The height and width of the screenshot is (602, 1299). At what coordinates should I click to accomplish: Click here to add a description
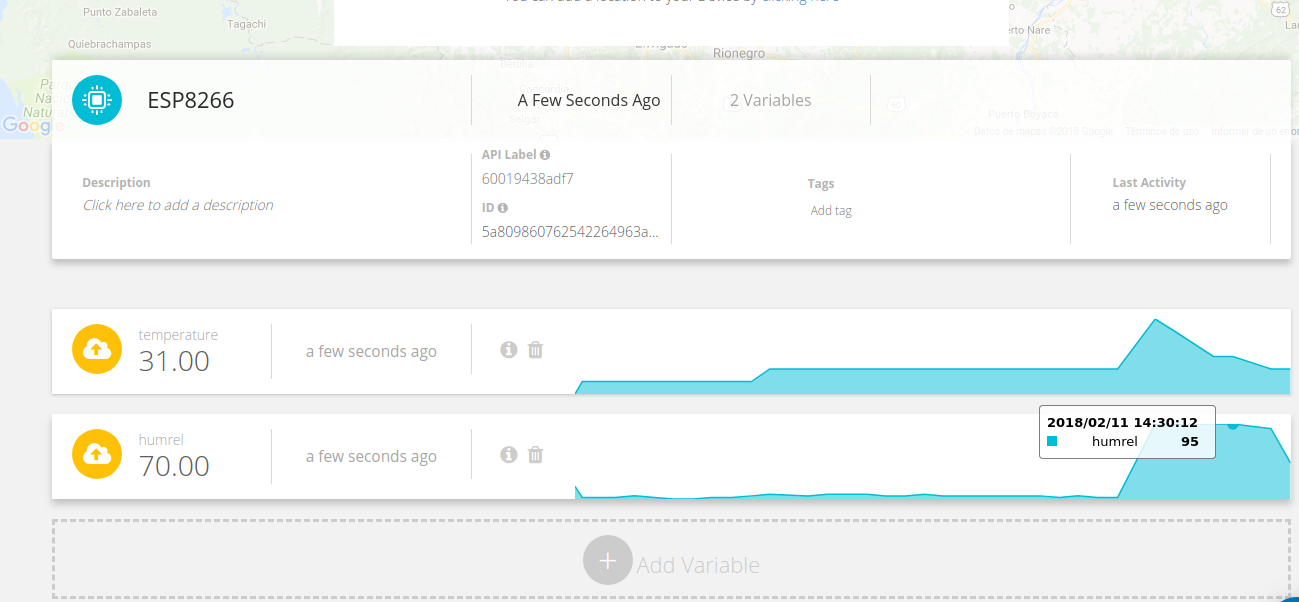(178, 205)
